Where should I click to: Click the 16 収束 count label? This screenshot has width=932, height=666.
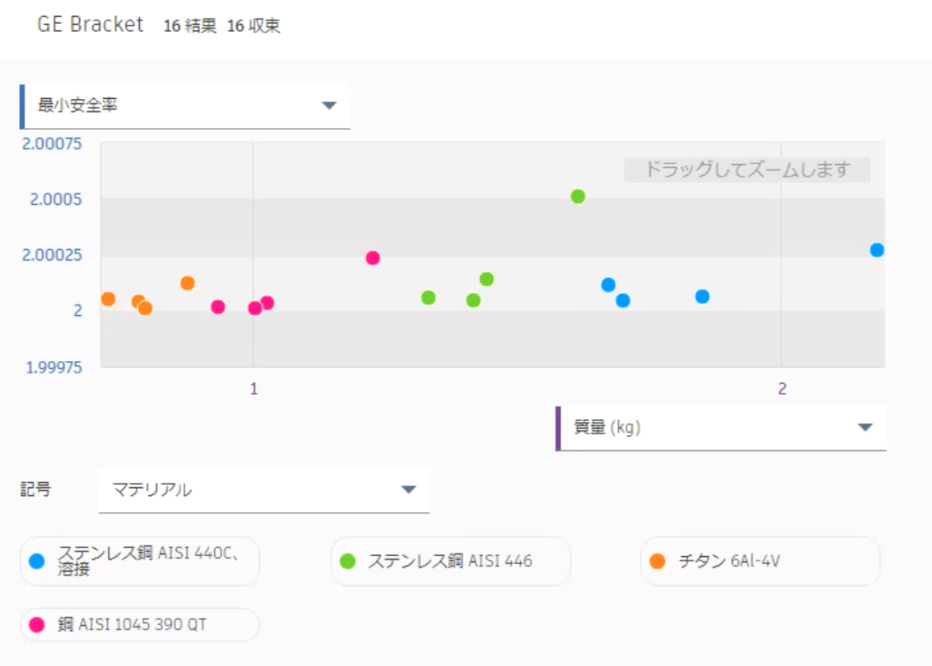coord(254,26)
